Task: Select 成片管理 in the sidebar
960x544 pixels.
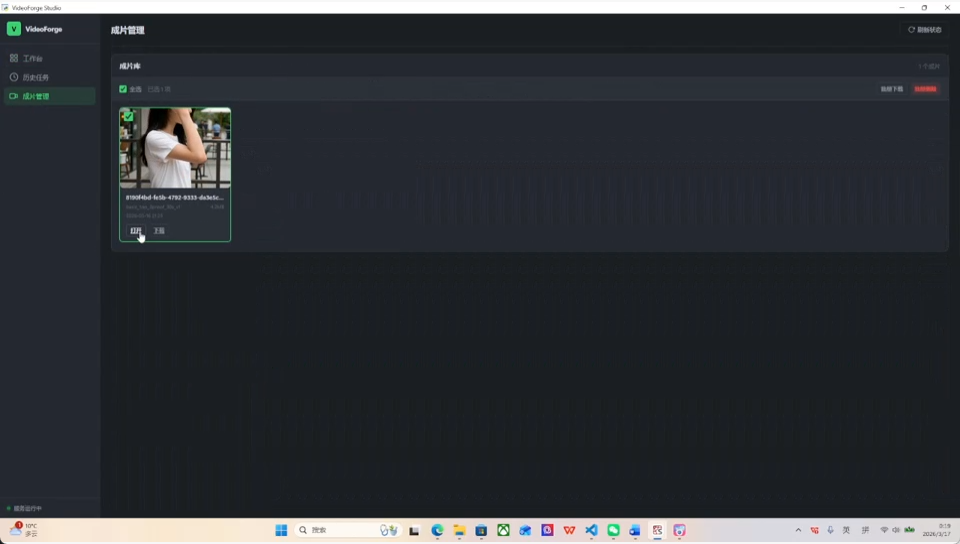Action: click(49, 96)
